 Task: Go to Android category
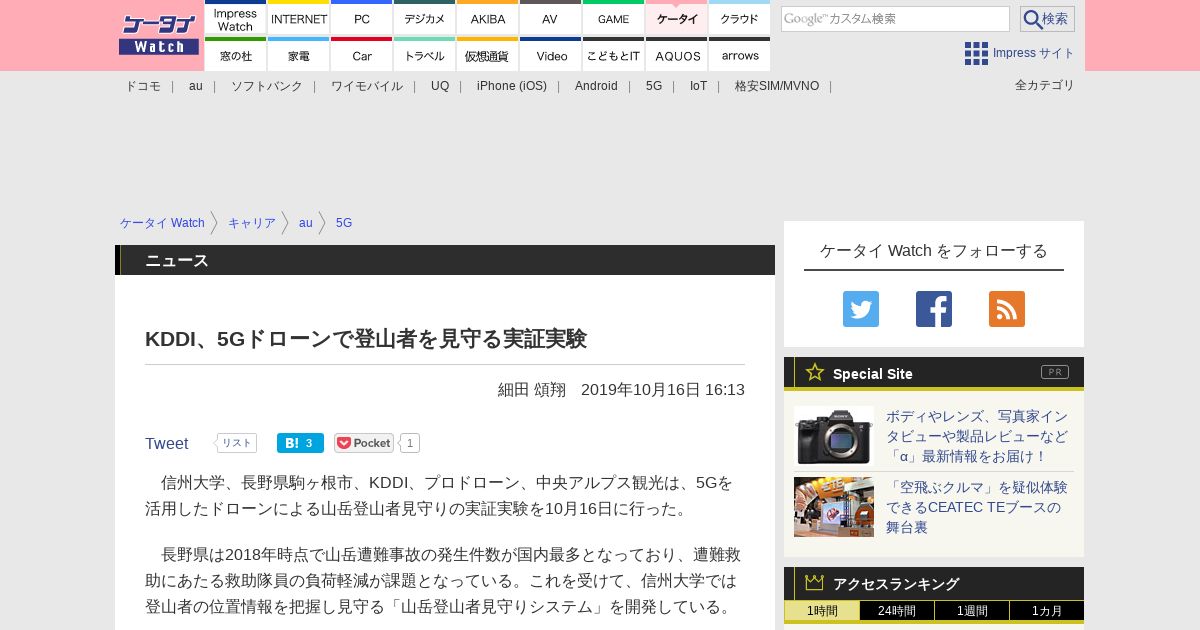click(x=596, y=86)
